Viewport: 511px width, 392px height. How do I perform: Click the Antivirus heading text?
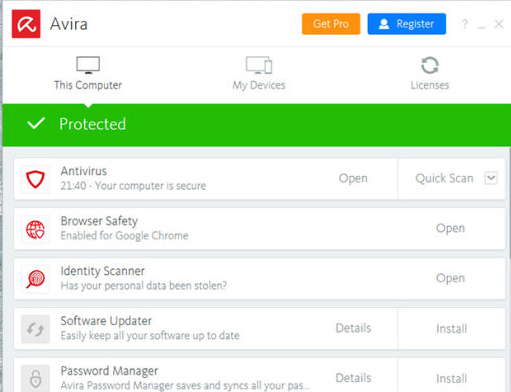[x=84, y=171]
